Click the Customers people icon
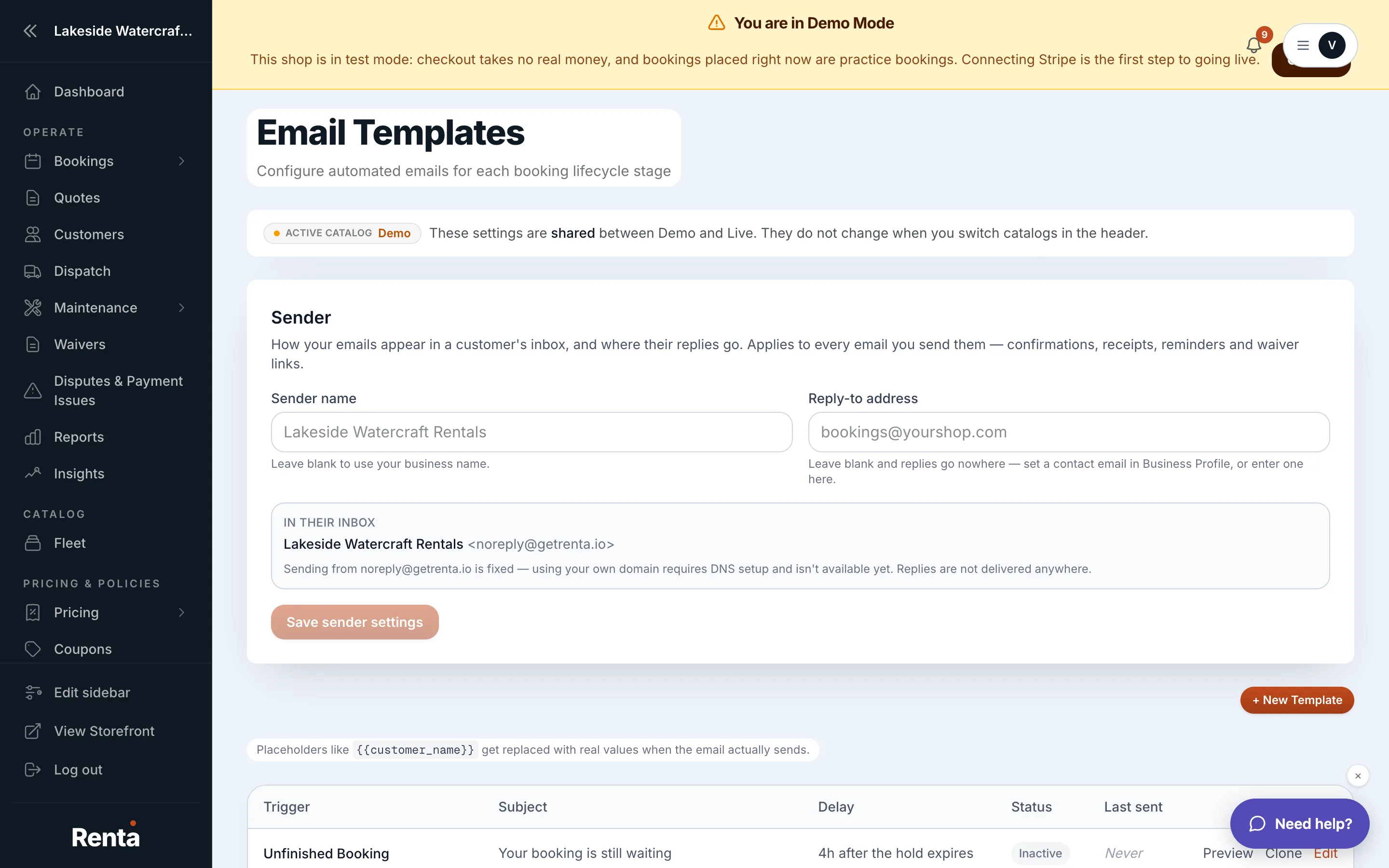Screen dimensions: 1389x868 tap(33, 235)
